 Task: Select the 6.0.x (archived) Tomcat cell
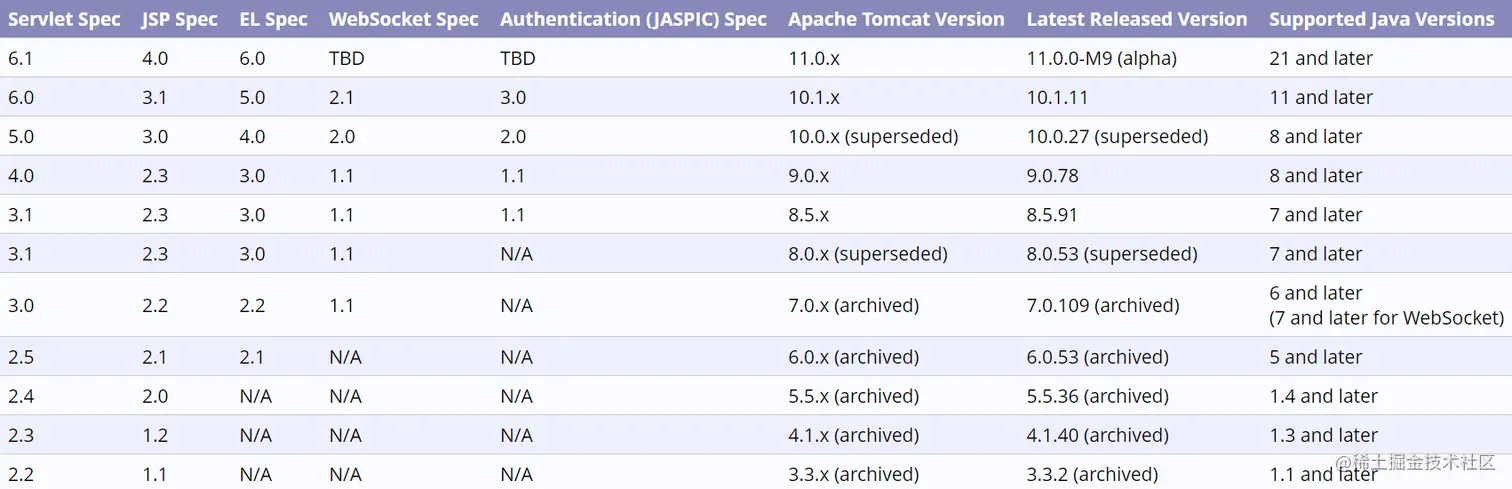[x=853, y=357]
